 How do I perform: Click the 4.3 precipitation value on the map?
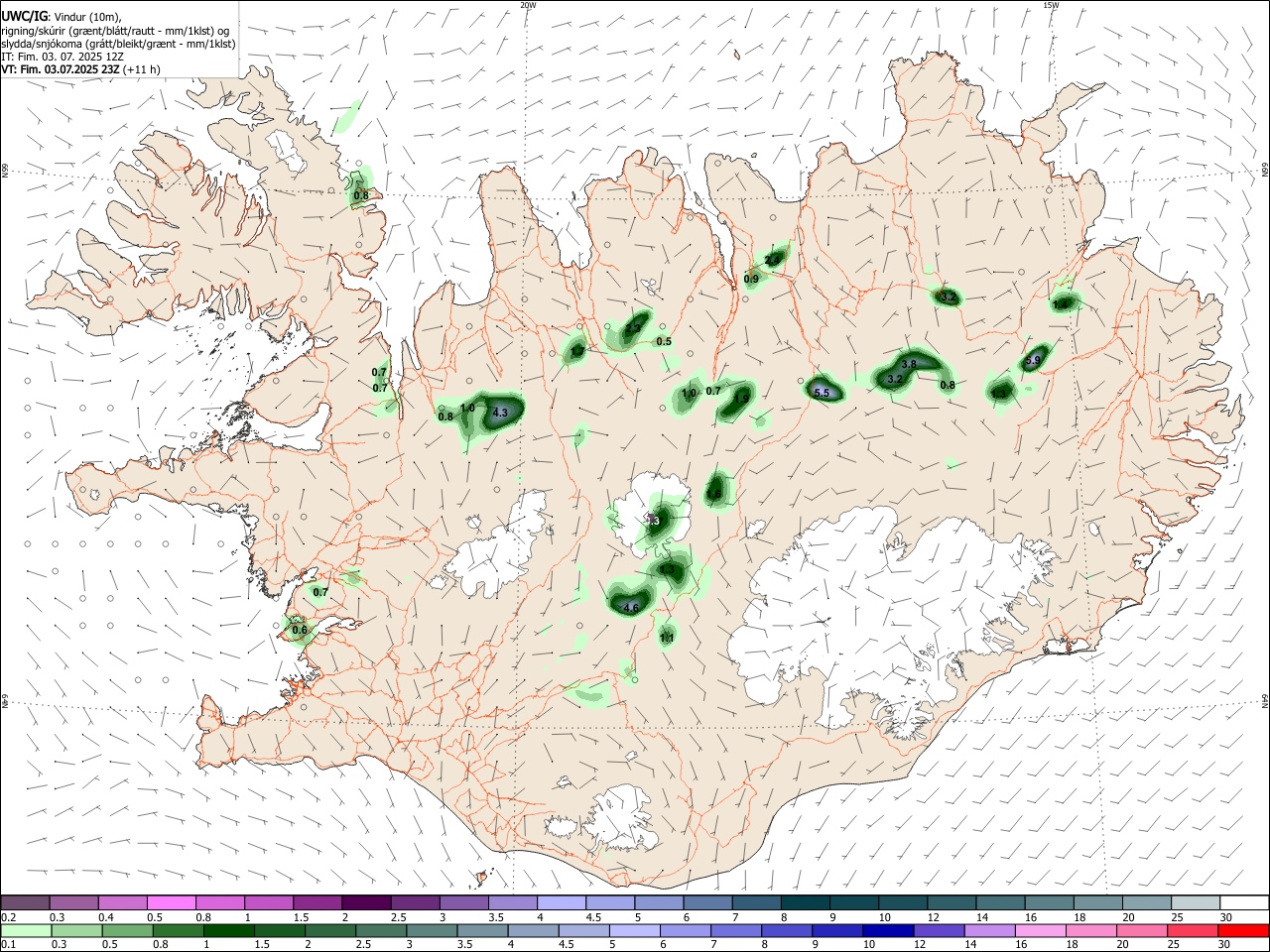point(500,413)
